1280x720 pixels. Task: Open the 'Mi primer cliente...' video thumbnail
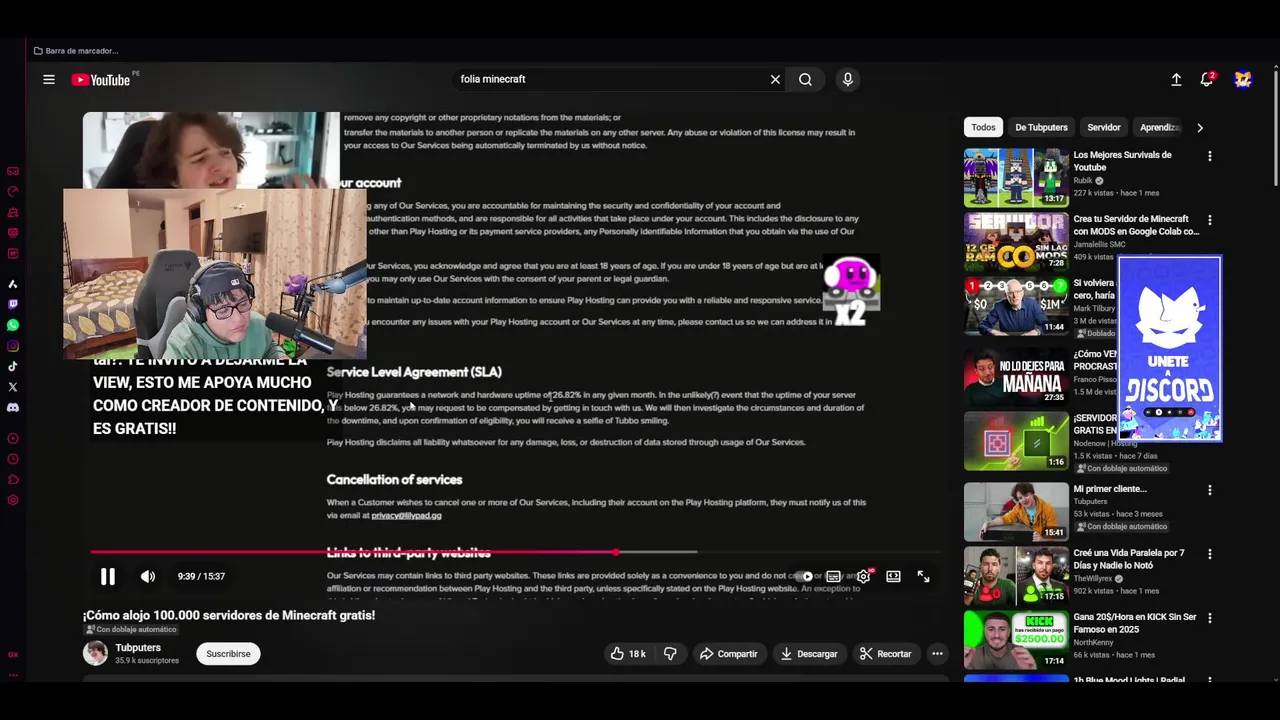(x=1016, y=511)
